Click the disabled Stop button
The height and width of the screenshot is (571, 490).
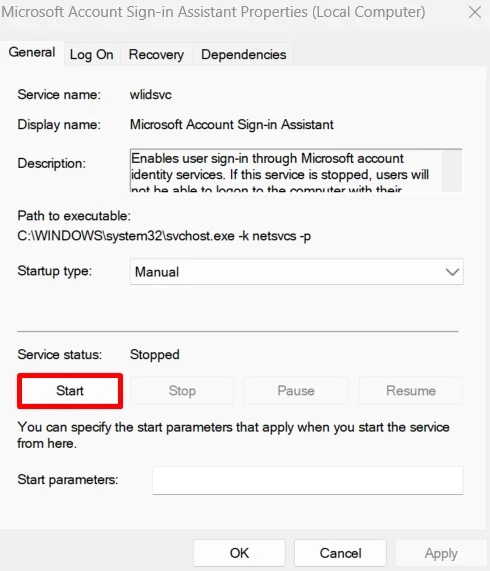click(x=182, y=391)
